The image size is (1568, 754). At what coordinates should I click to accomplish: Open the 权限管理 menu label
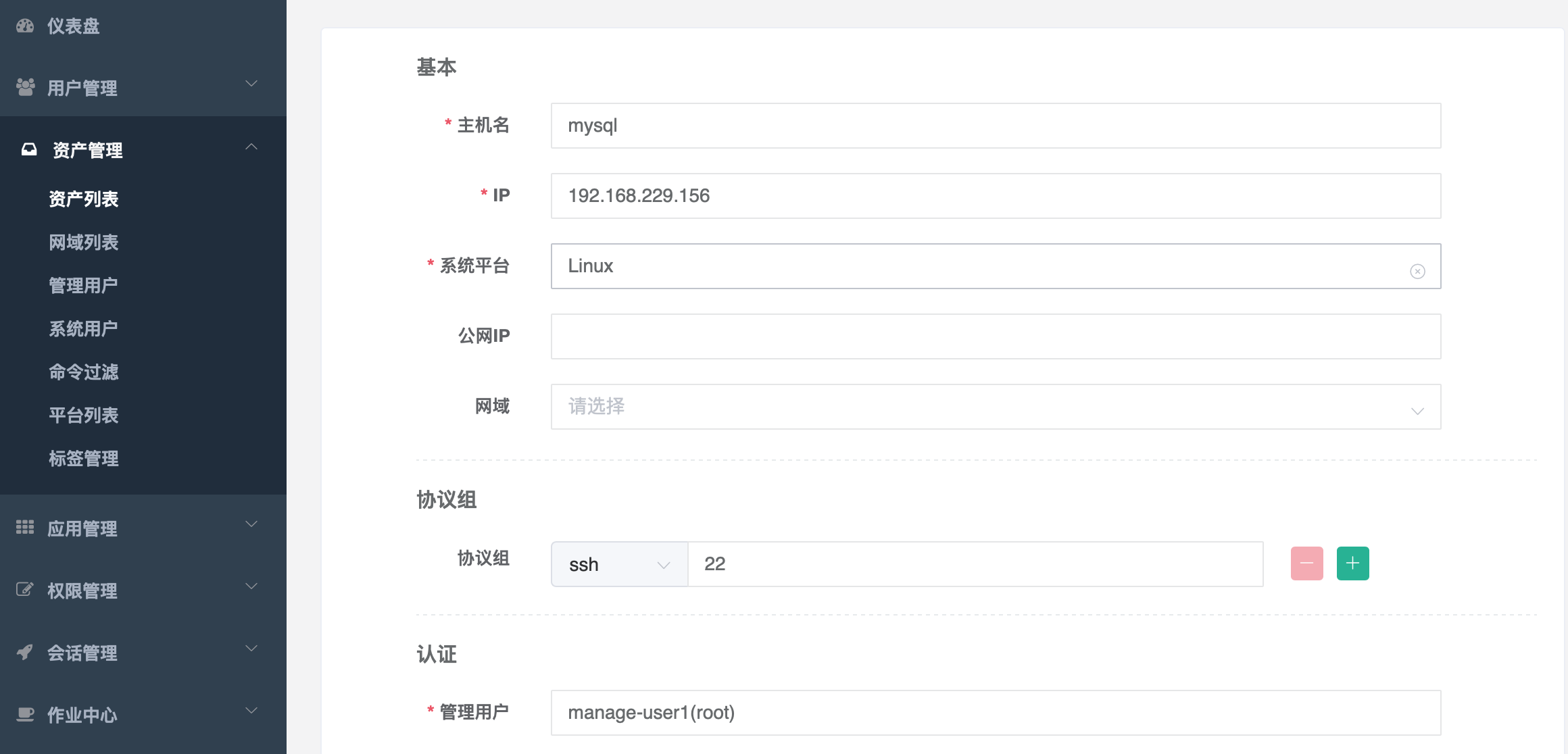[82, 591]
